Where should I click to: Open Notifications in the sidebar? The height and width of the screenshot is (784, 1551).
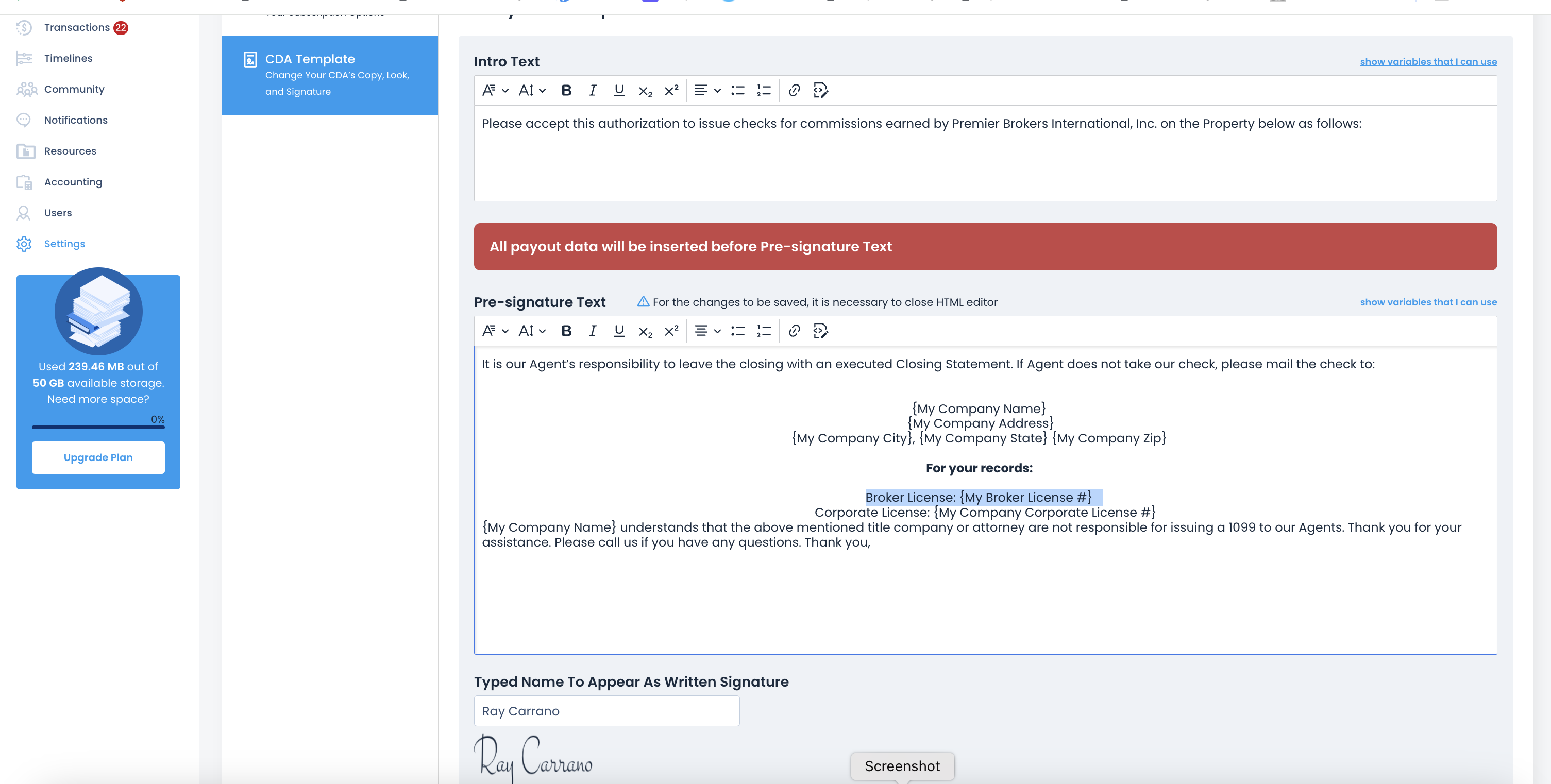[x=76, y=120]
